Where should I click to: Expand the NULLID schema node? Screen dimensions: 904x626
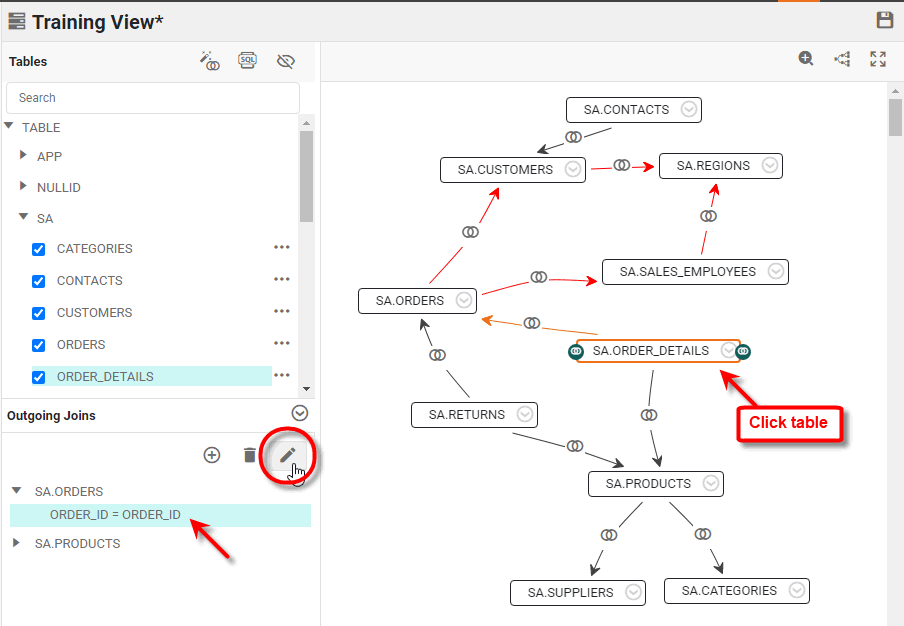24,187
